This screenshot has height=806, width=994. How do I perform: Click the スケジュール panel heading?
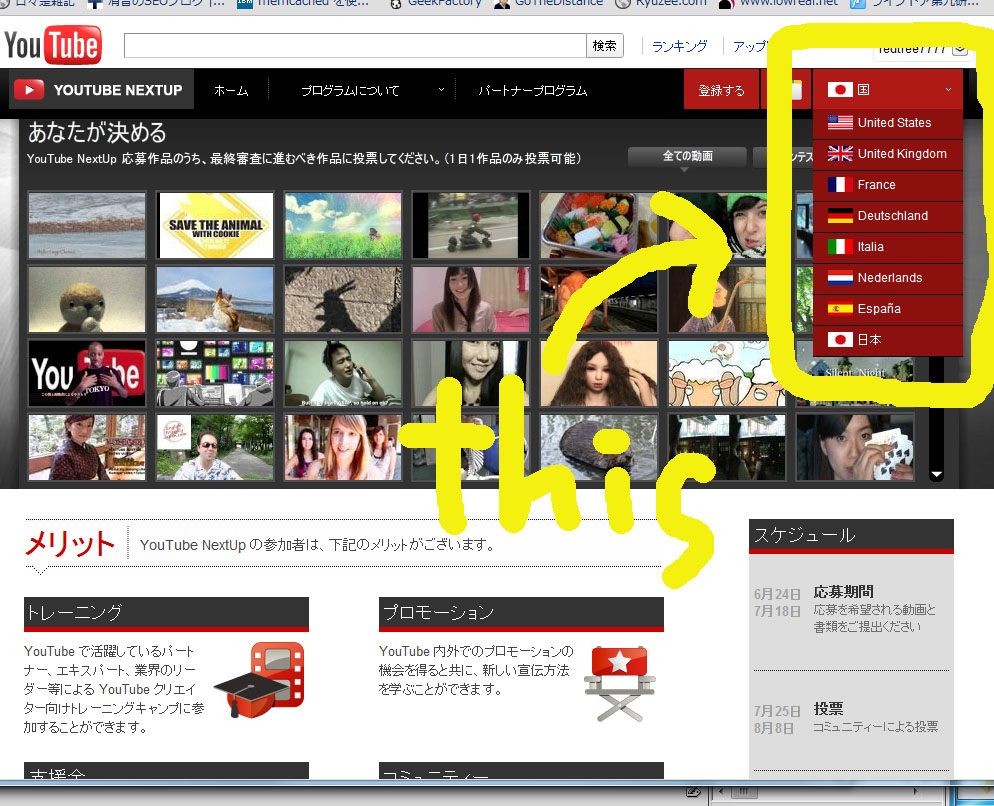851,536
